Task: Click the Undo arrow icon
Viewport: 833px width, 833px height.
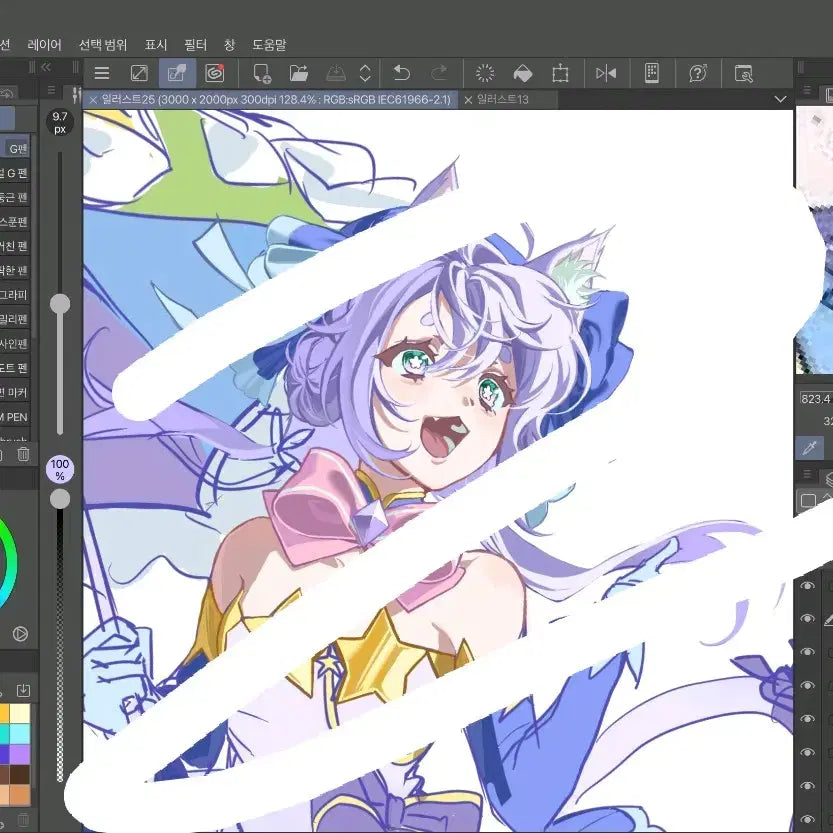Action: point(402,73)
